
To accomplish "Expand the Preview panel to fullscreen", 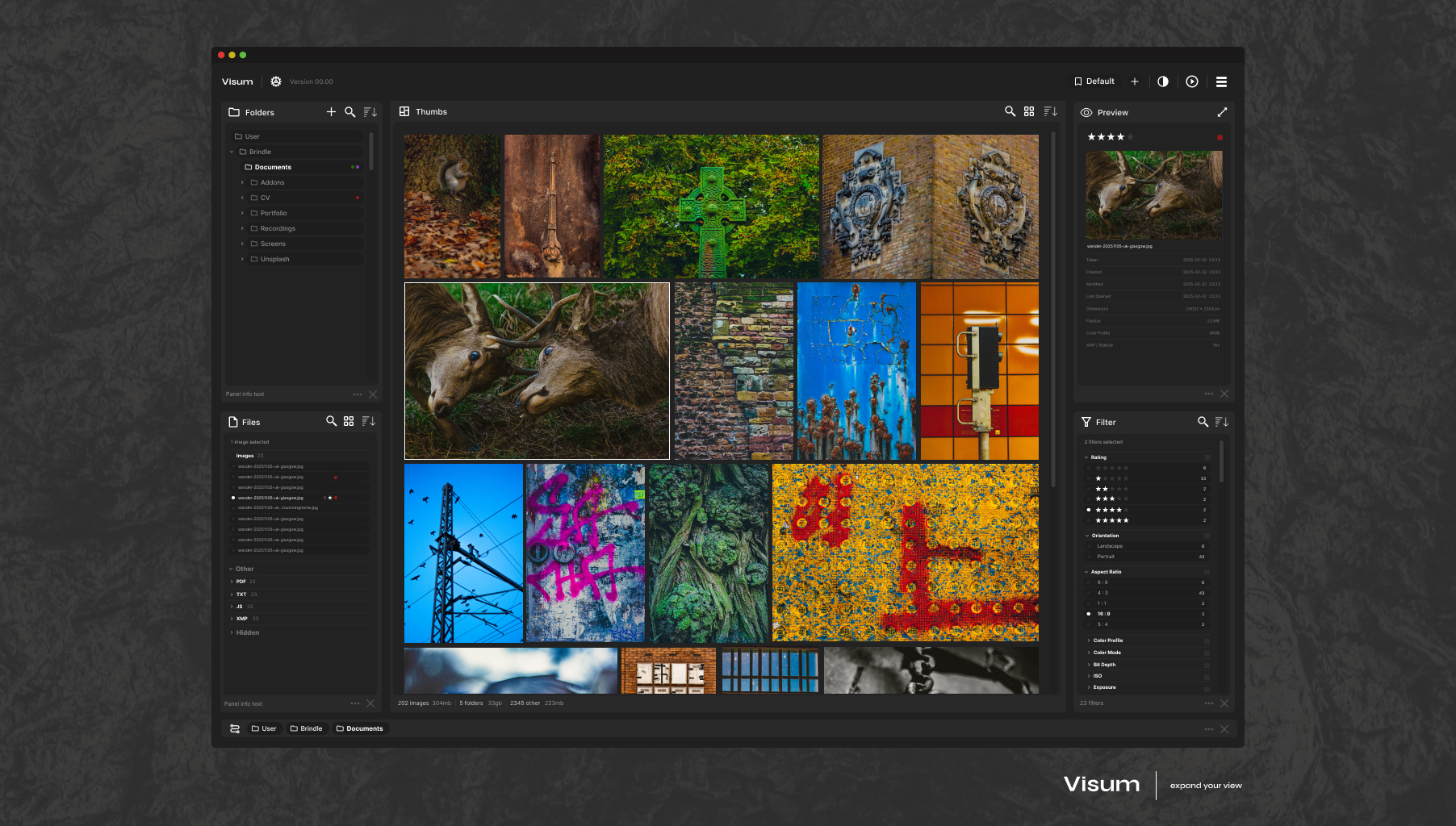I will point(1222,112).
